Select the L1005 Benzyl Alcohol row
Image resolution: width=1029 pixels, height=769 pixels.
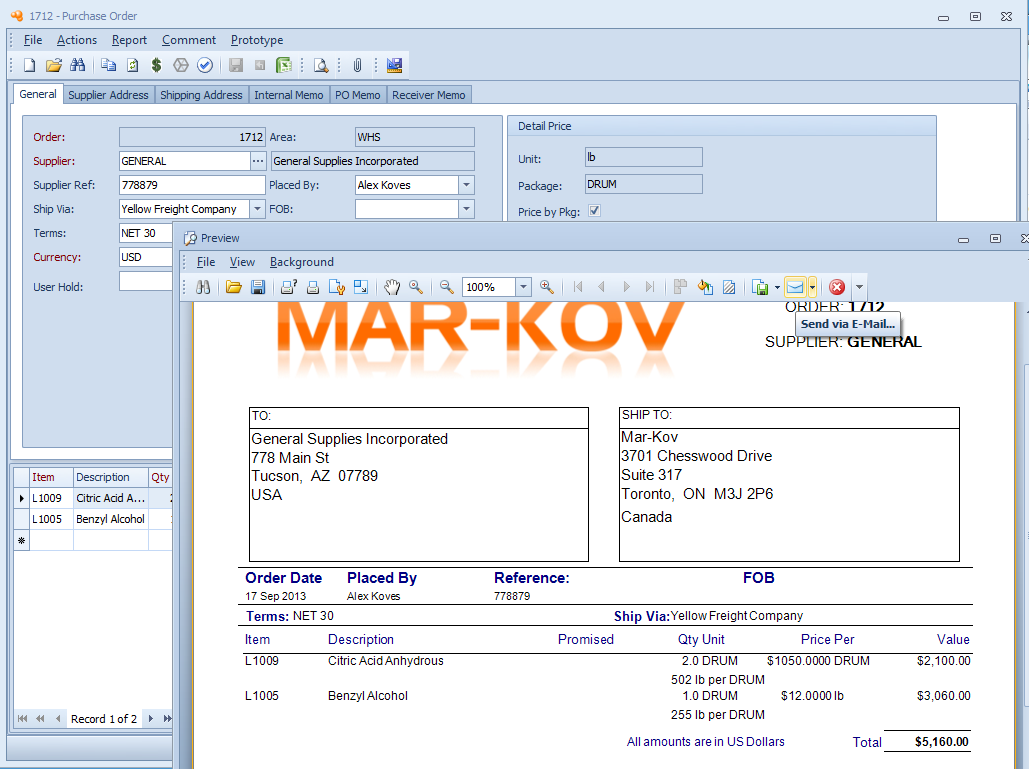point(88,519)
